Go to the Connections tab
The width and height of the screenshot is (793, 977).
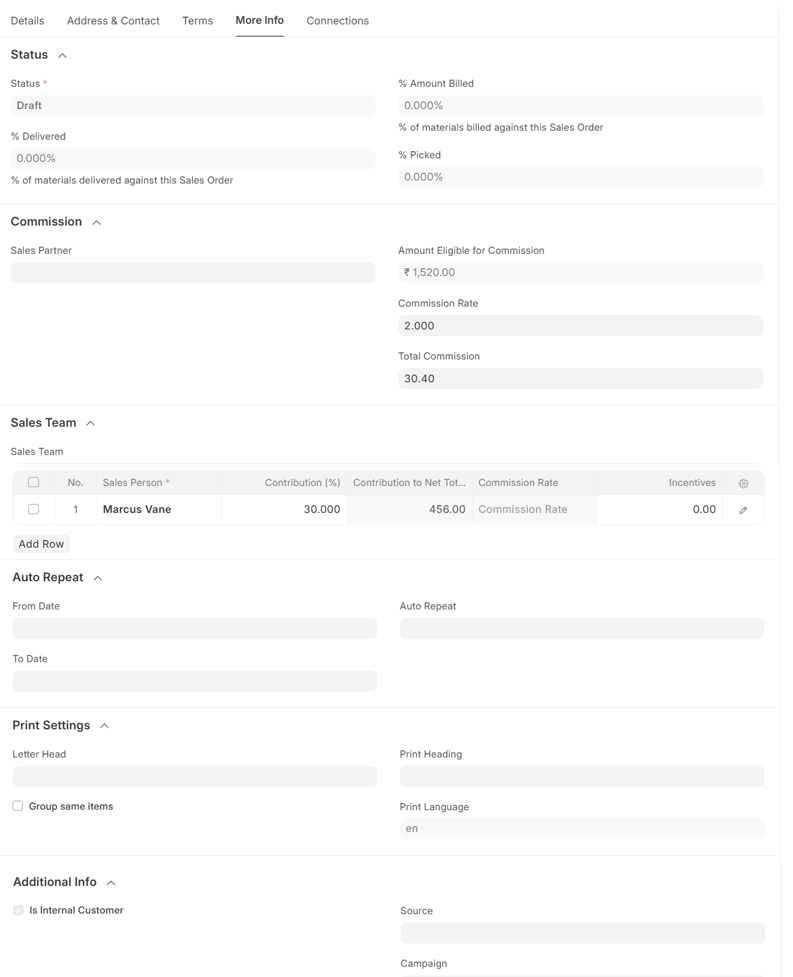[x=337, y=20]
